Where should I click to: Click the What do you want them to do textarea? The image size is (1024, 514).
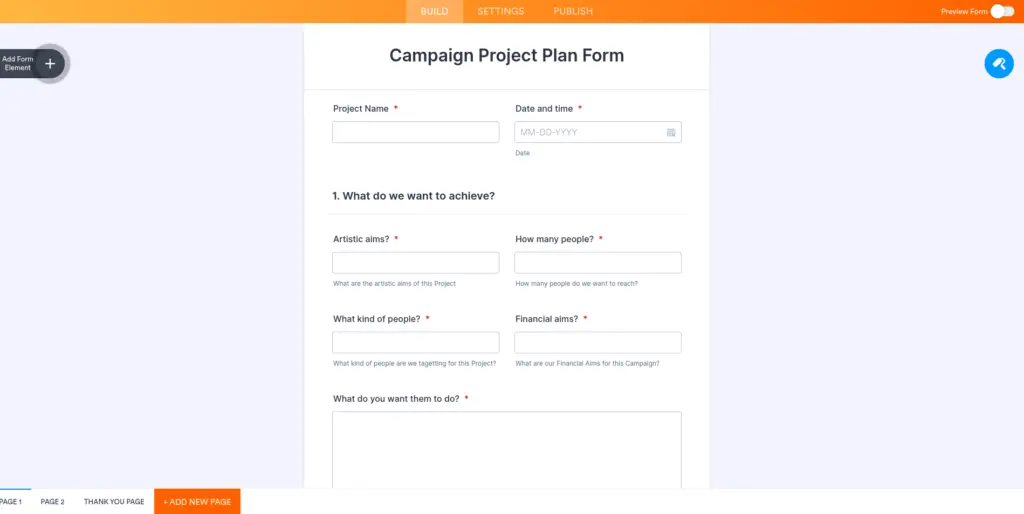(x=507, y=450)
